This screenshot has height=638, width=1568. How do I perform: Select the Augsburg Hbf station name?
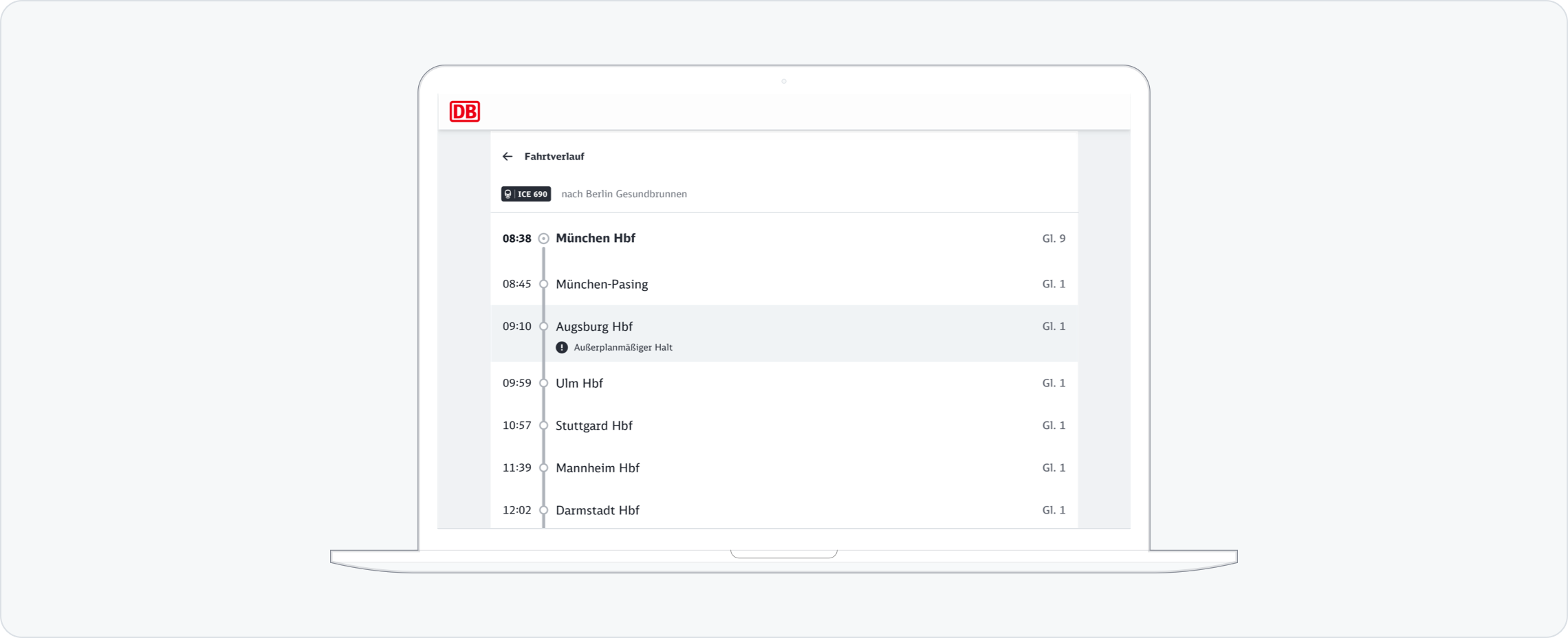click(594, 327)
